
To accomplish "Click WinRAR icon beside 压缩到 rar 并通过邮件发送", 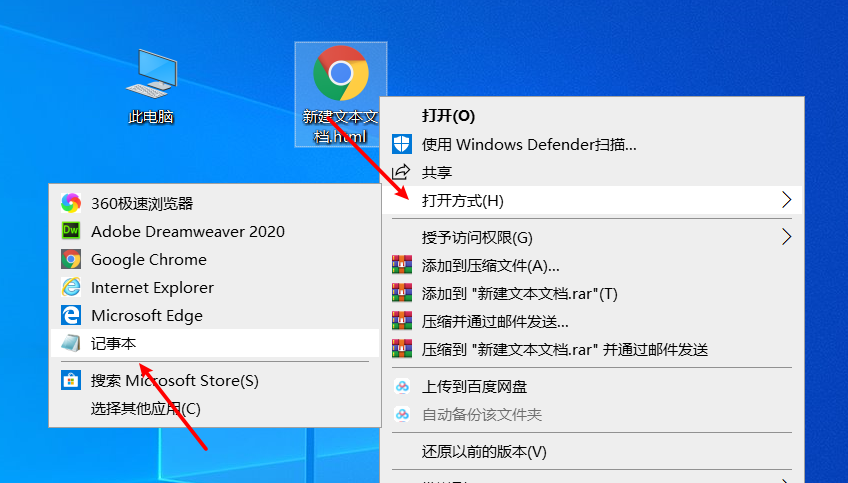I will pos(402,349).
